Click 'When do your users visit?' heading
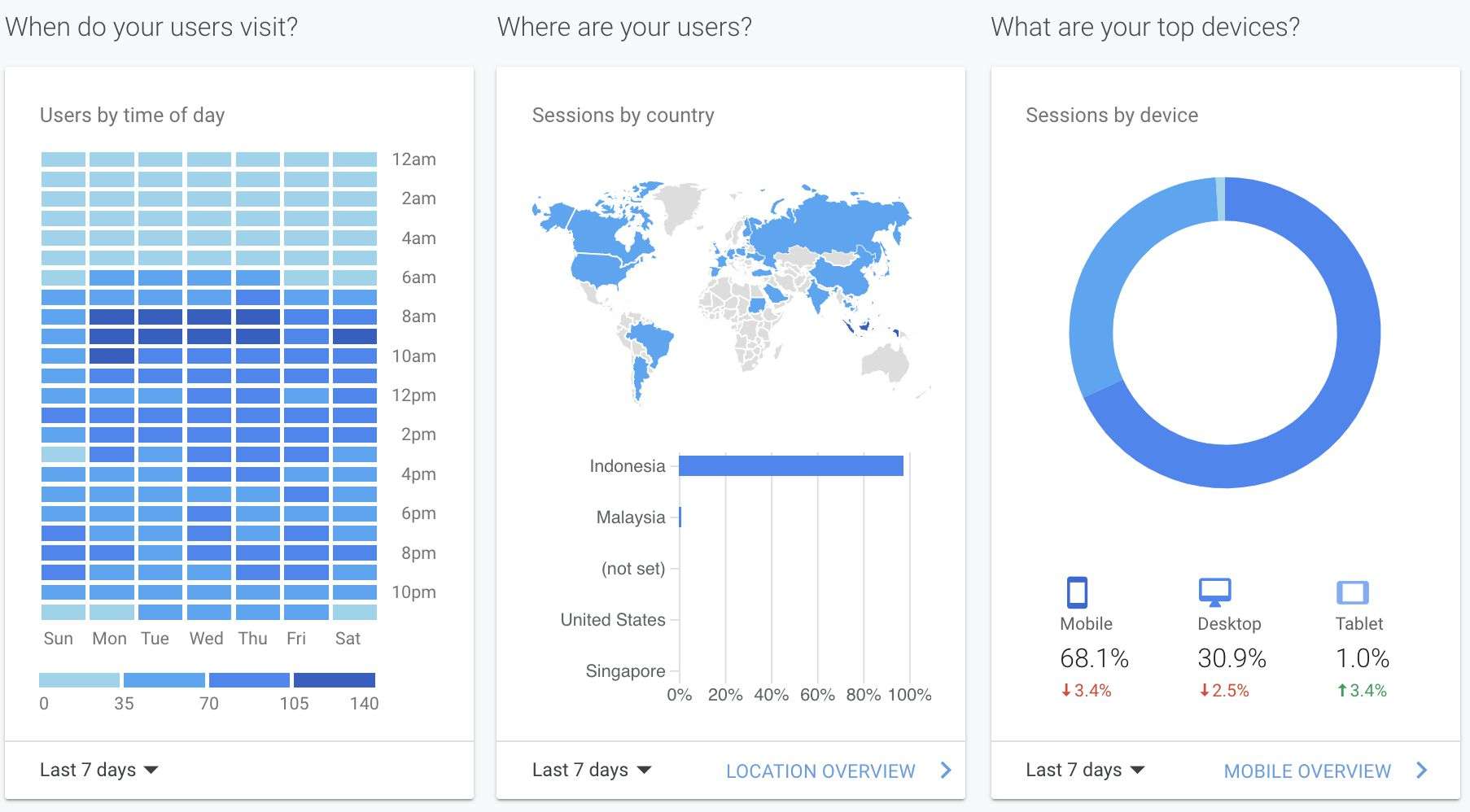Screen dimensions: 1470x812 click(151, 27)
